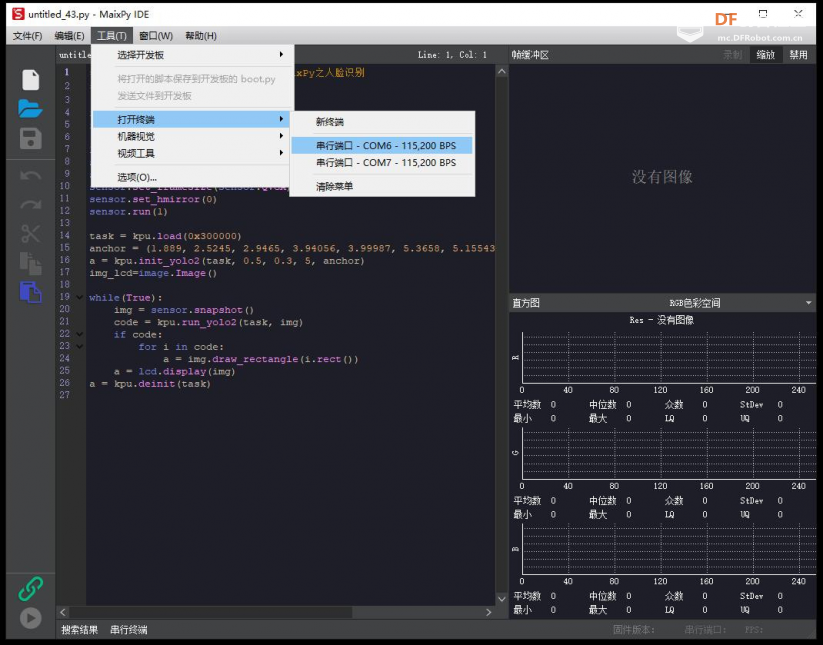Viewport: 823px width, 645px height.
Task: Connect to the board with link icon
Action: pyautogui.click(x=30, y=588)
